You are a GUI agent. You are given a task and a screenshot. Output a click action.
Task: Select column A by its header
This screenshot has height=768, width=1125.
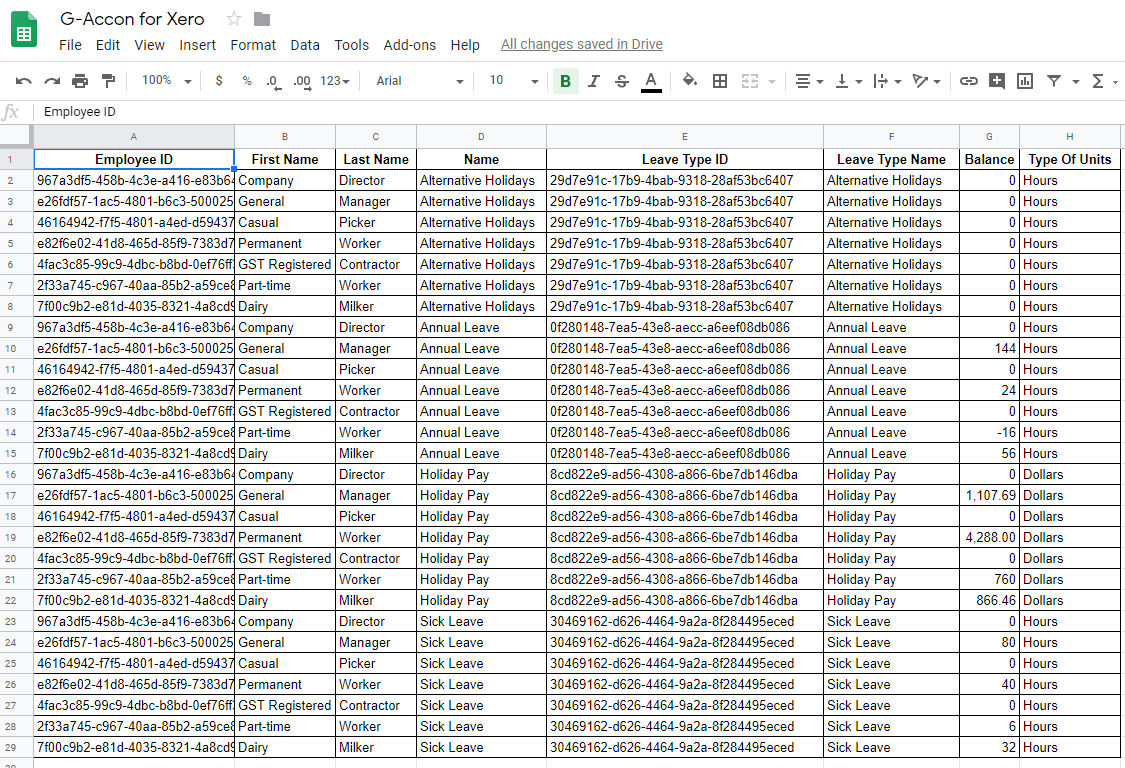click(x=134, y=136)
